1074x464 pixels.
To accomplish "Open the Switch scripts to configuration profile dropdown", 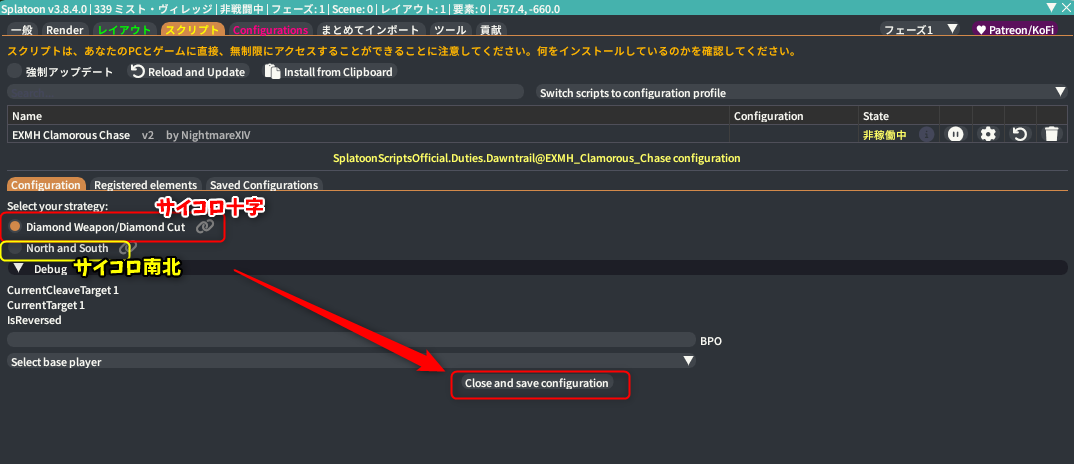I will 800,92.
